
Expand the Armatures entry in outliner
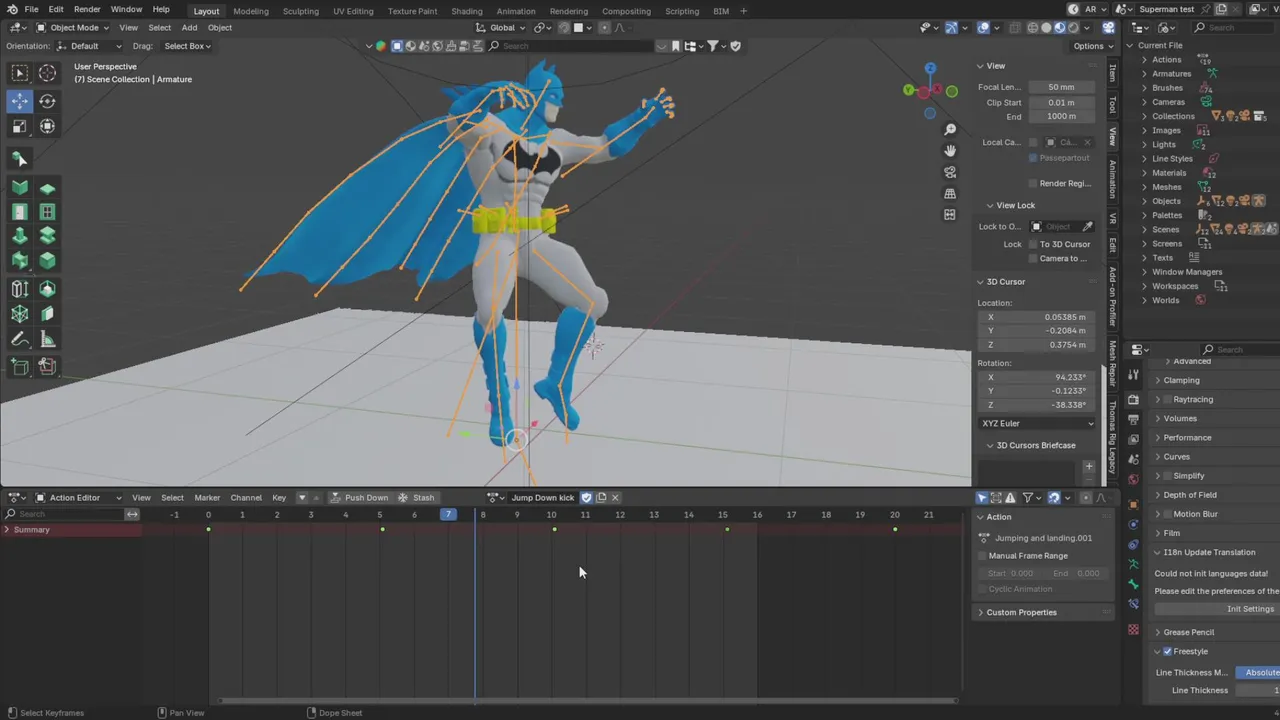[1145, 73]
